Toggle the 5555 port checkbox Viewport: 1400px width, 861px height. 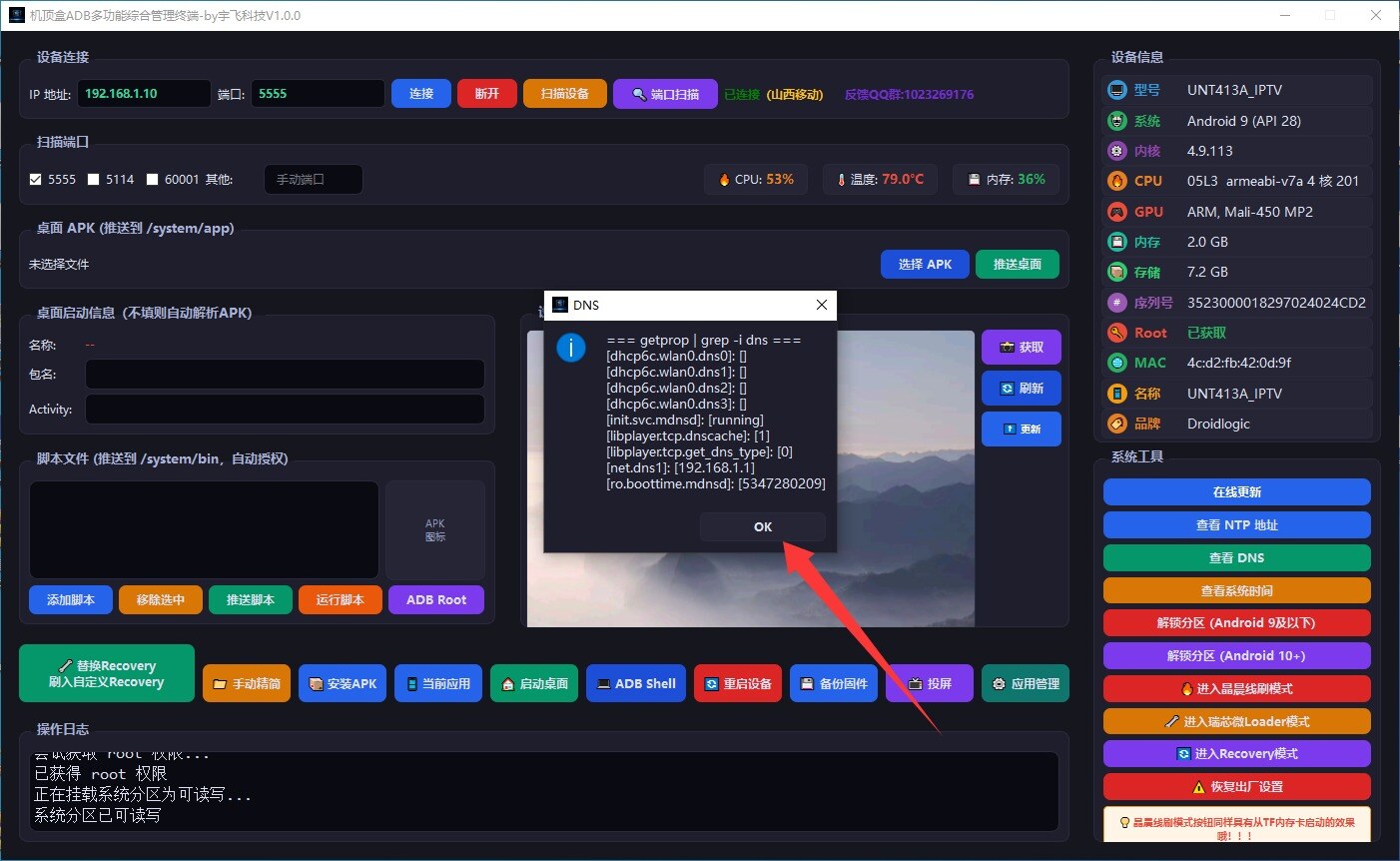(x=36, y=179)
